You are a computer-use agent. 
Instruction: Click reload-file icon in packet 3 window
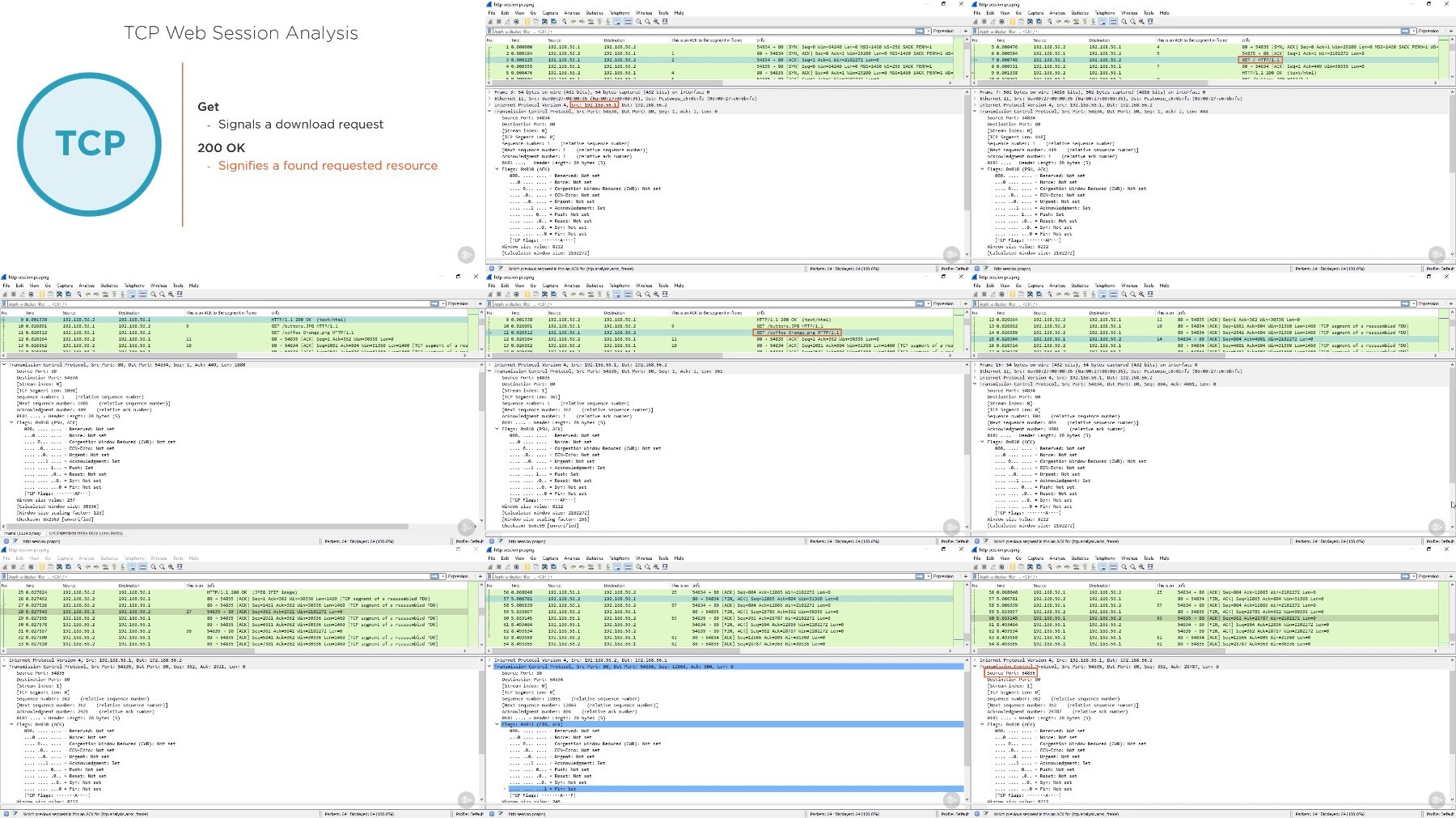tap(553, 21)
